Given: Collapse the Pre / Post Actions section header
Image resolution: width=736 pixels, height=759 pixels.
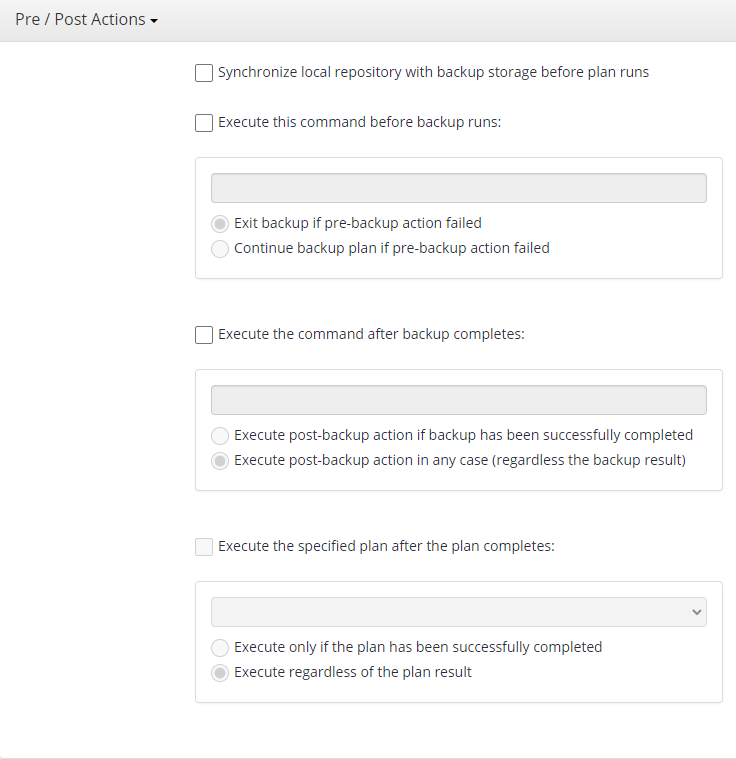Looking at the screenshot, I should 86,20.
